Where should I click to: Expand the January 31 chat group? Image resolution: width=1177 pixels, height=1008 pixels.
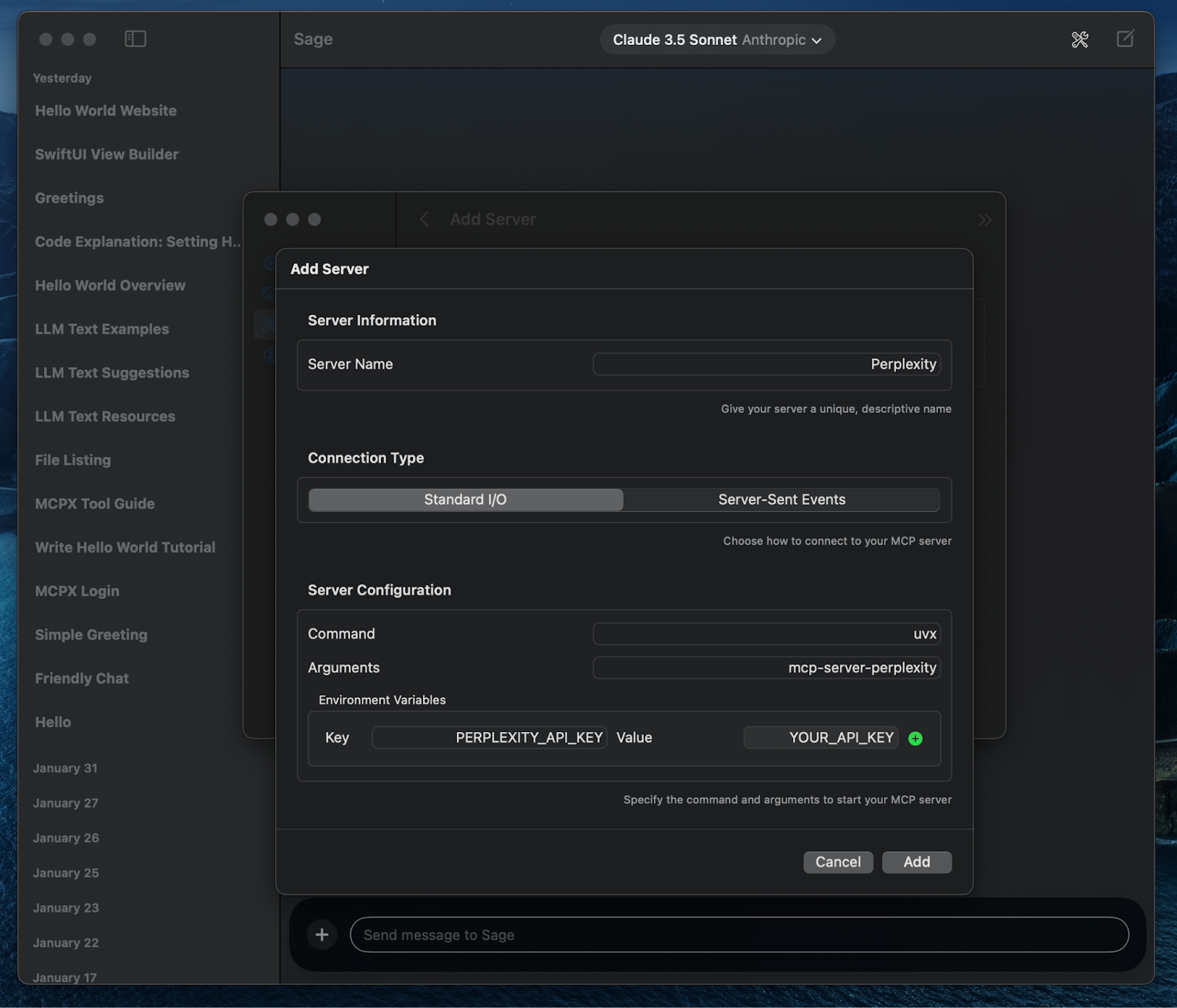[x=65, y=768]
